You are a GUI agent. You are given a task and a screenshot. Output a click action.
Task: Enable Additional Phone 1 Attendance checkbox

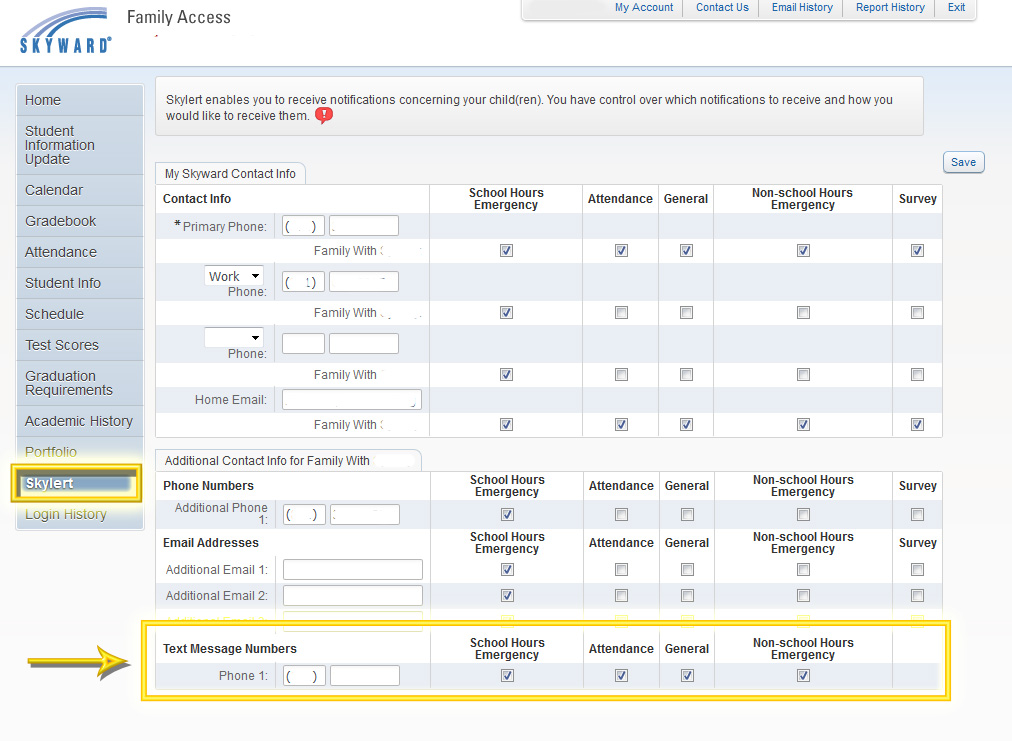[x=621, y=514]
